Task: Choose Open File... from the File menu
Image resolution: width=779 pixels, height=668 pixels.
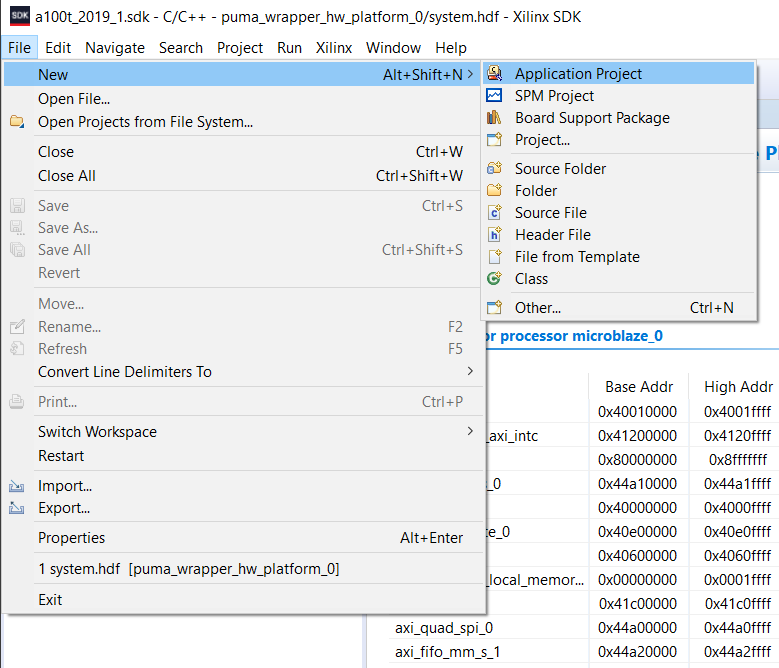Action: tap(243, 99)
